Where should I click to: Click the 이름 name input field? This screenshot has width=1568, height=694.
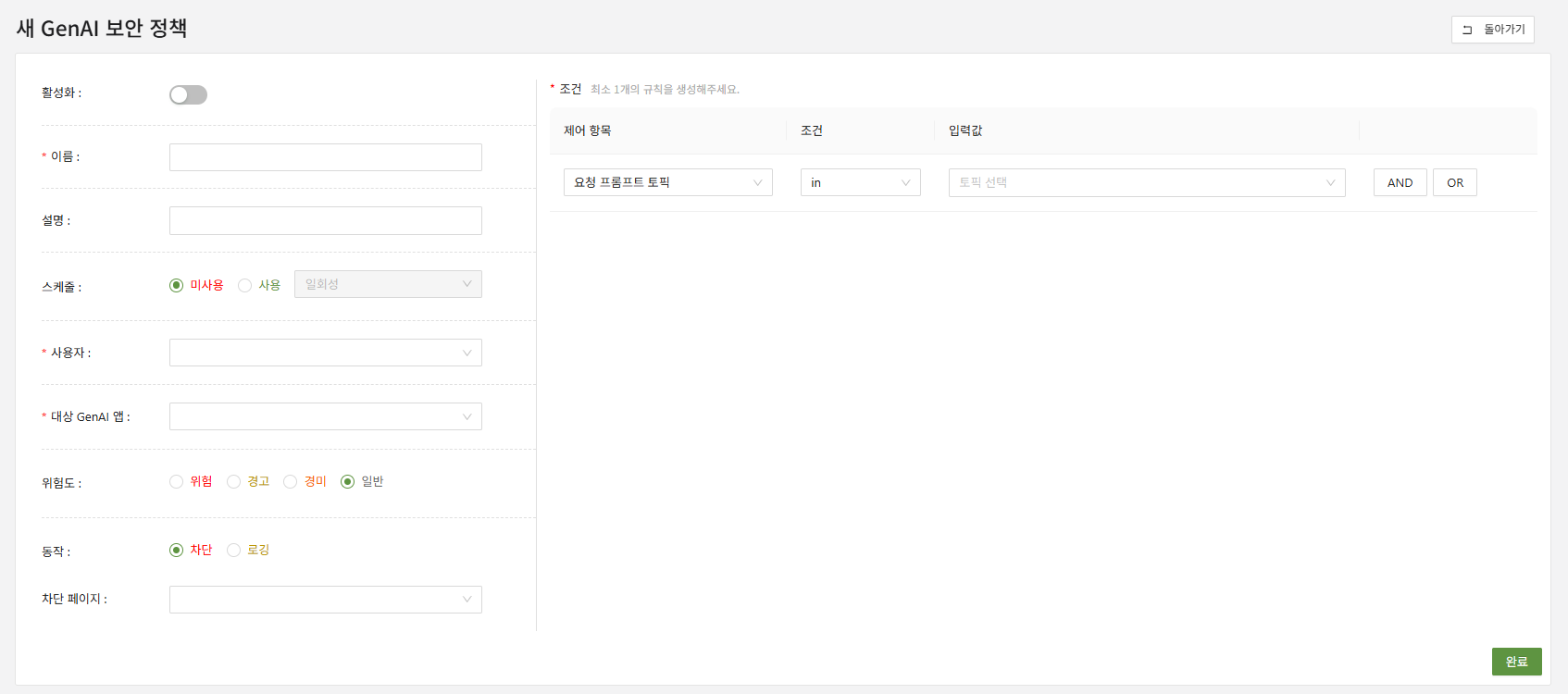click(325, 157)
